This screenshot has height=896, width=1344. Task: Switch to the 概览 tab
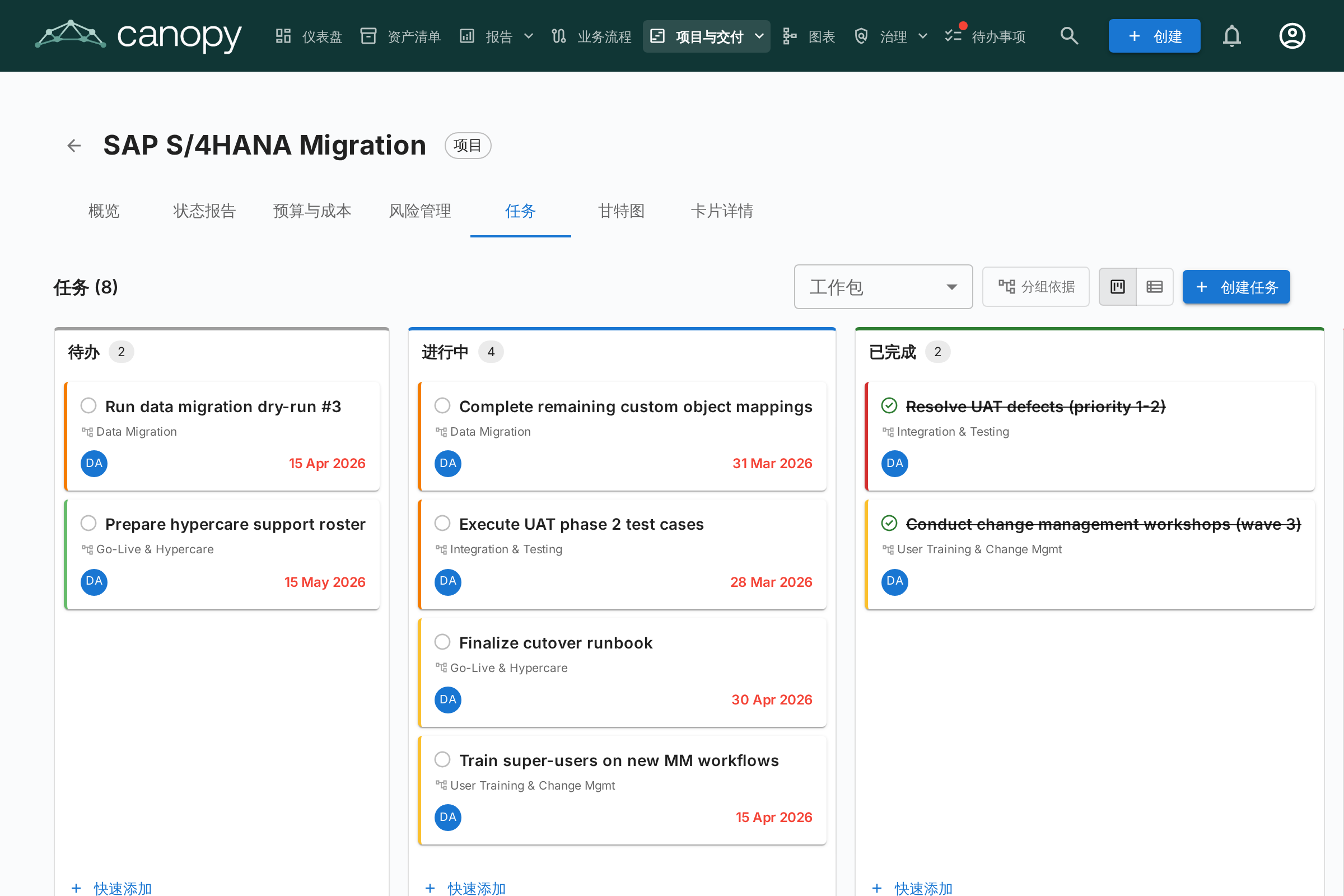click(104, 212)
